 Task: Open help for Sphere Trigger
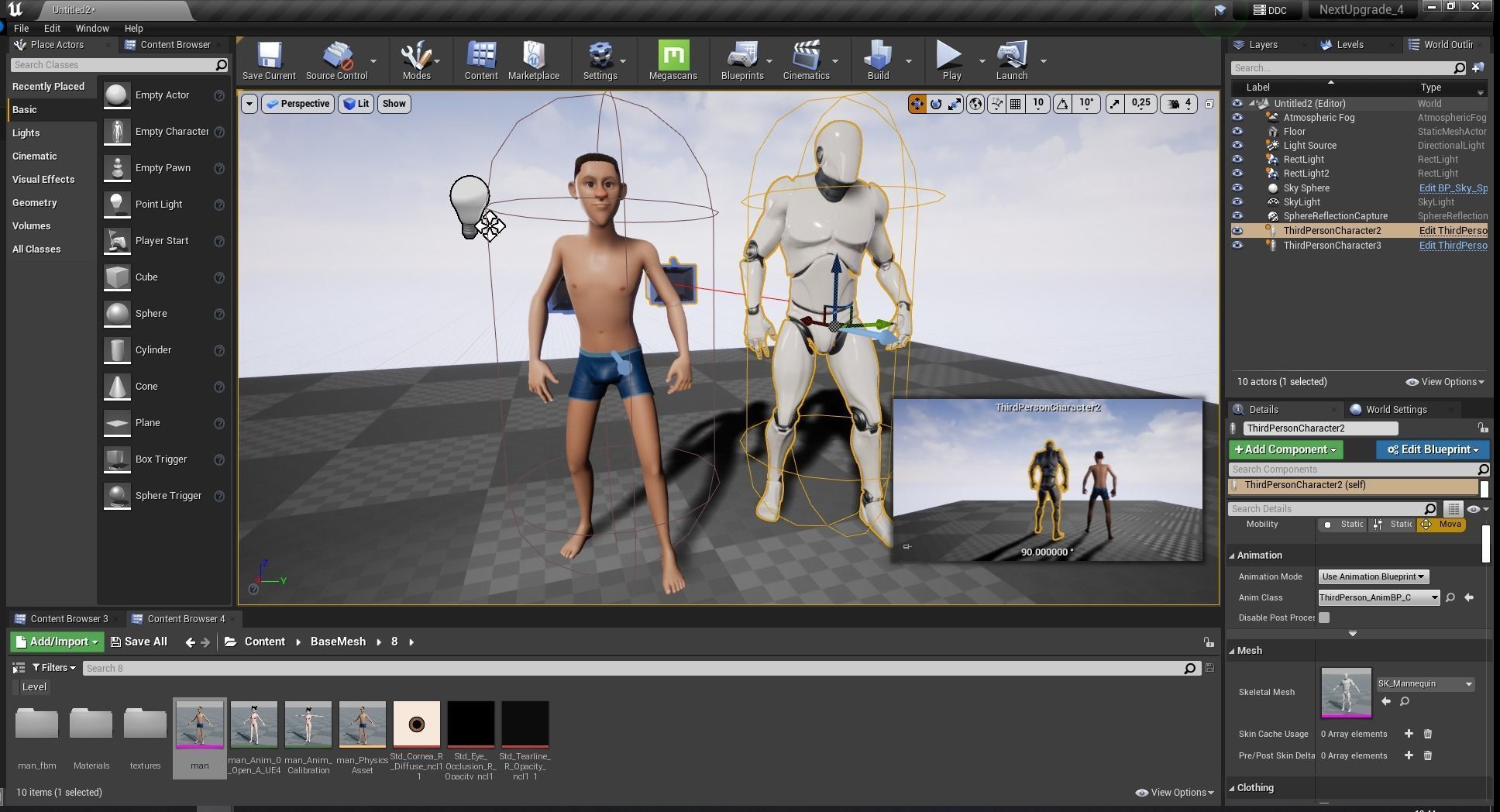pos(219,496)
